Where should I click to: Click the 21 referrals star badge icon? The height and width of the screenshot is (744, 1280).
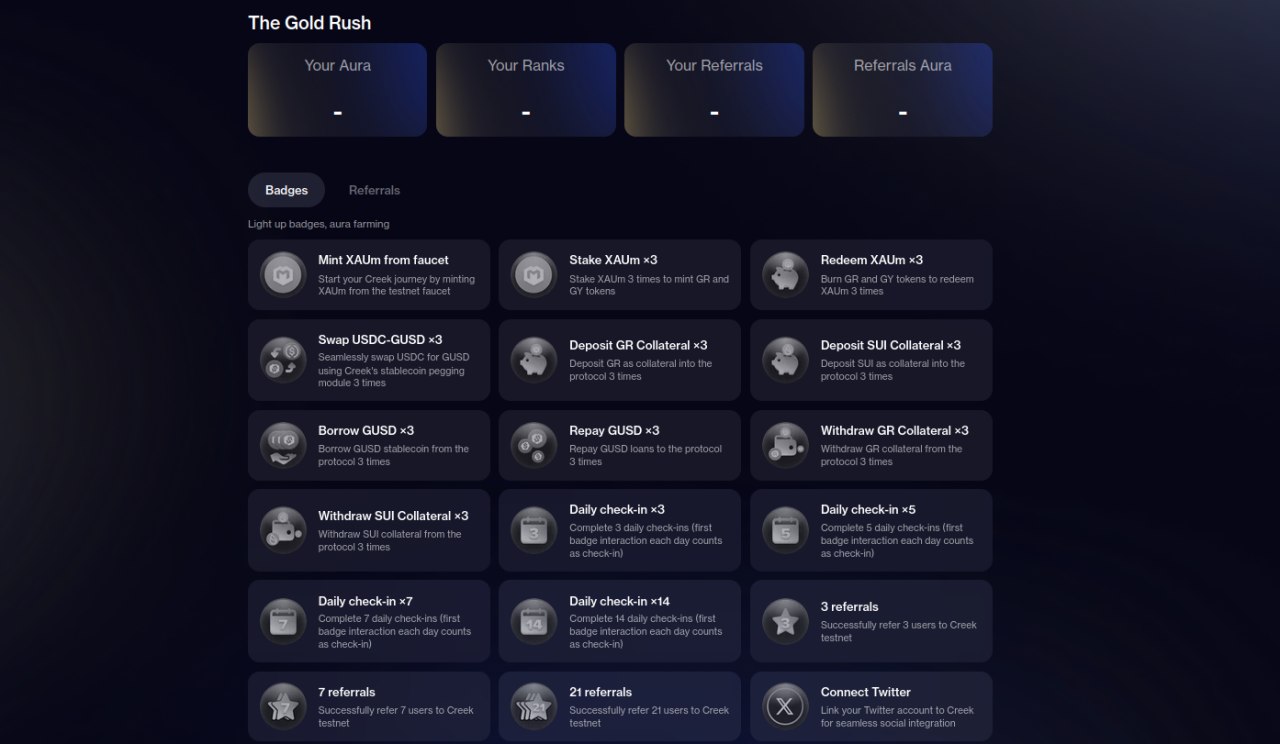(x=534, y=707)
